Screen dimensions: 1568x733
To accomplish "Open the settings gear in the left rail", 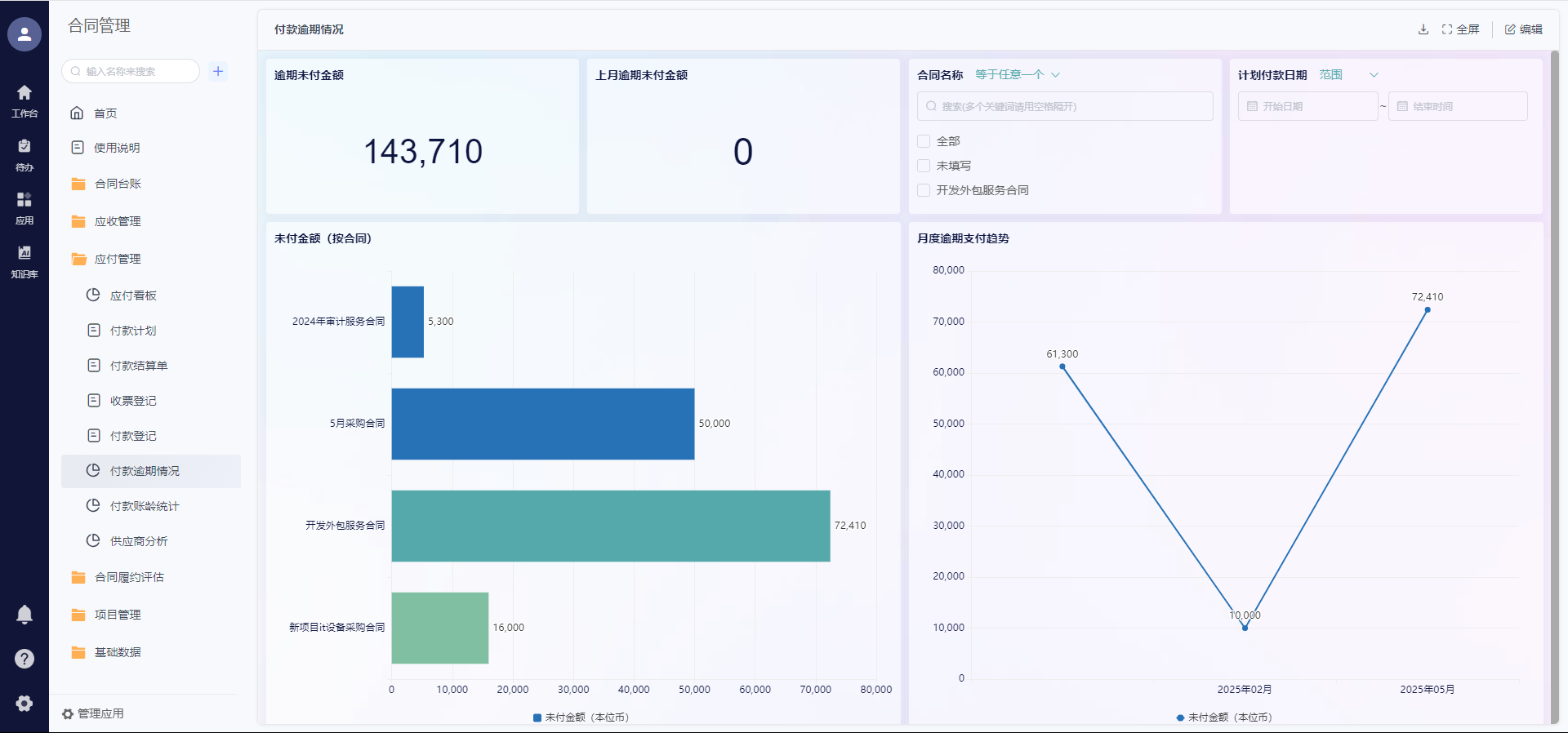I will [24, 703].
